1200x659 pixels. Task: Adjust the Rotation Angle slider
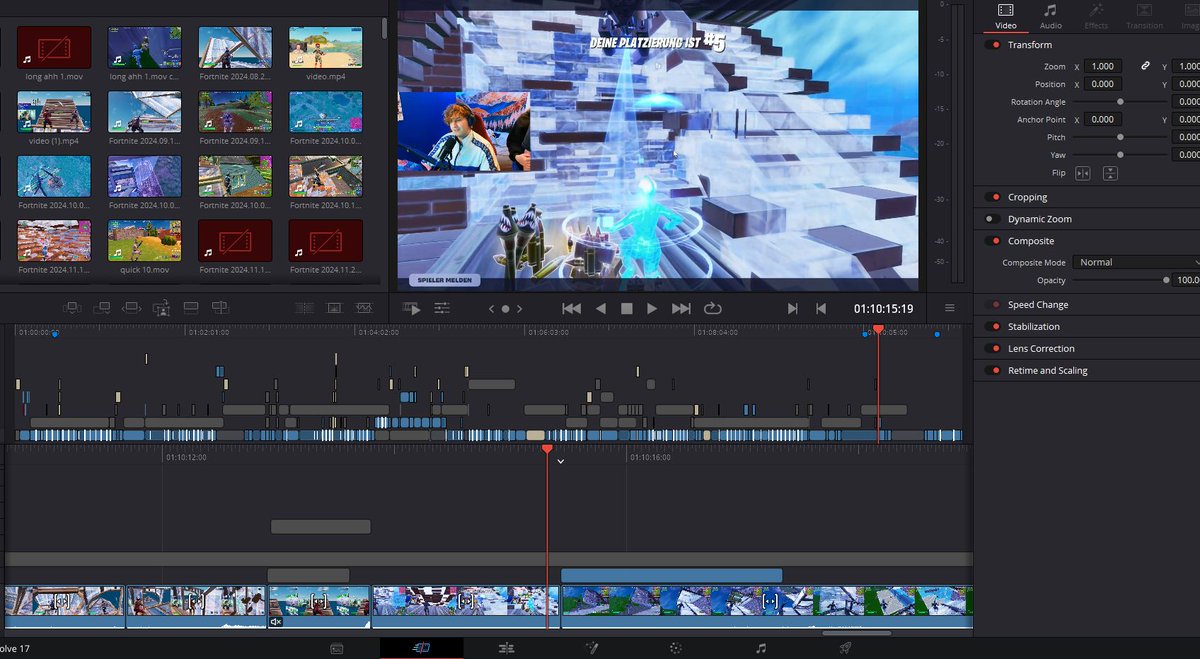pyautogui.click(x=1120, y=102)
